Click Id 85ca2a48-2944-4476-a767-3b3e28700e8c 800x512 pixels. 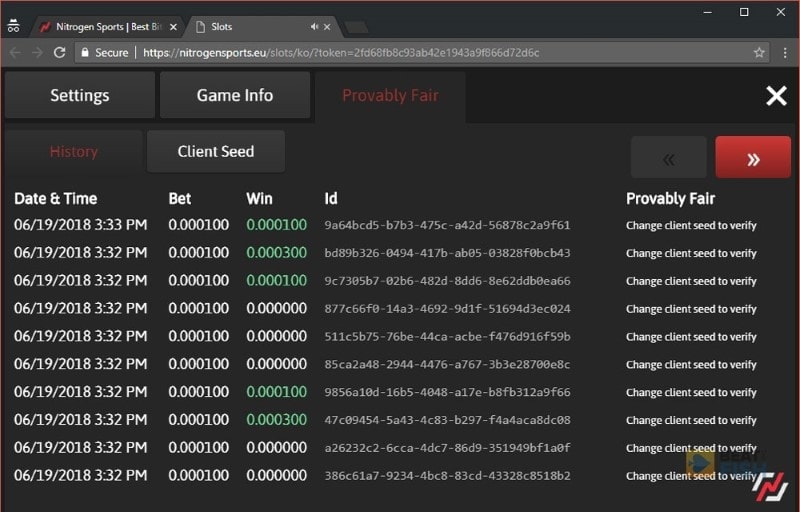447,364
